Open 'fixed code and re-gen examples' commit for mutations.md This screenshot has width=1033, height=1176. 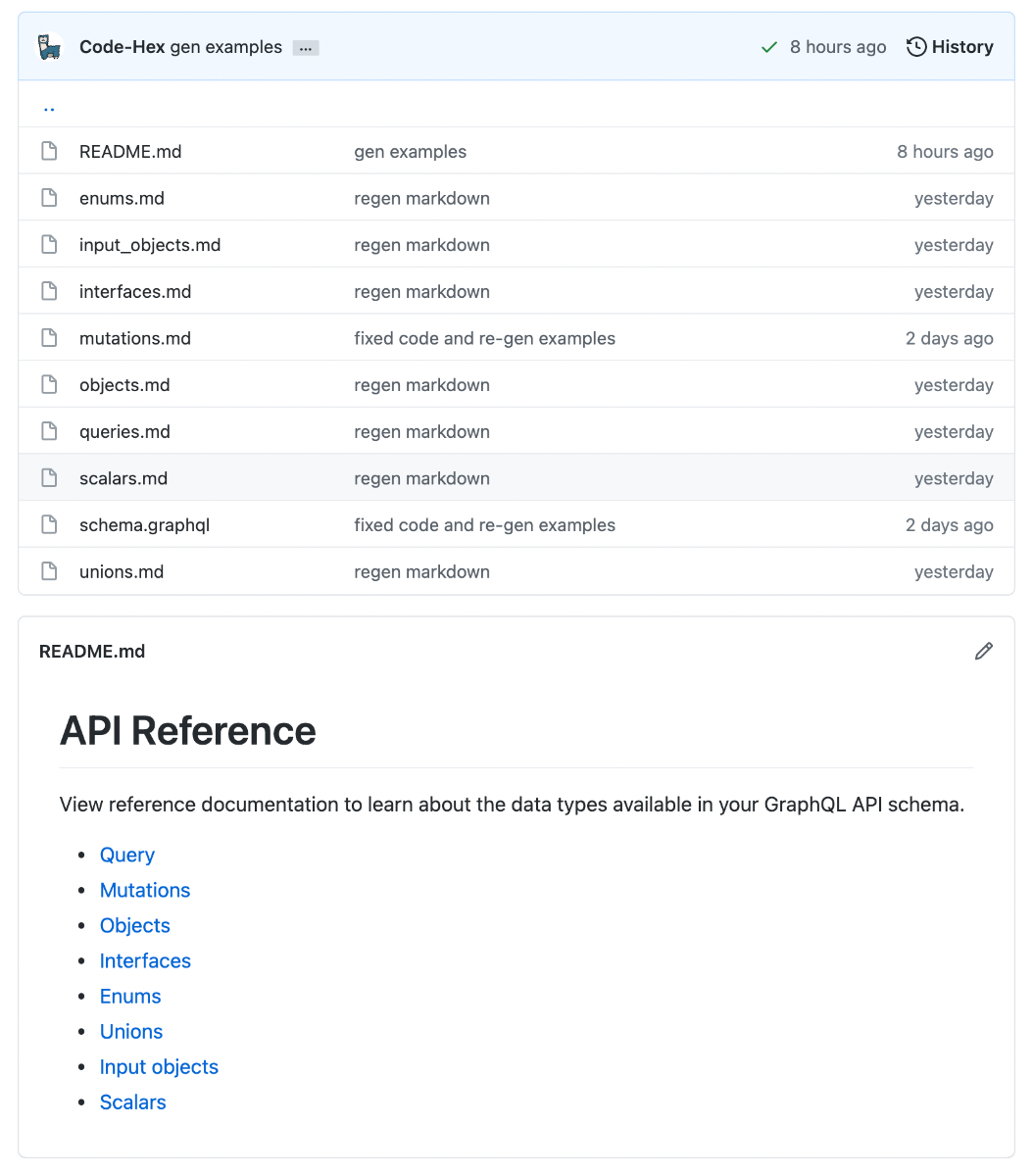click(484, 338)
